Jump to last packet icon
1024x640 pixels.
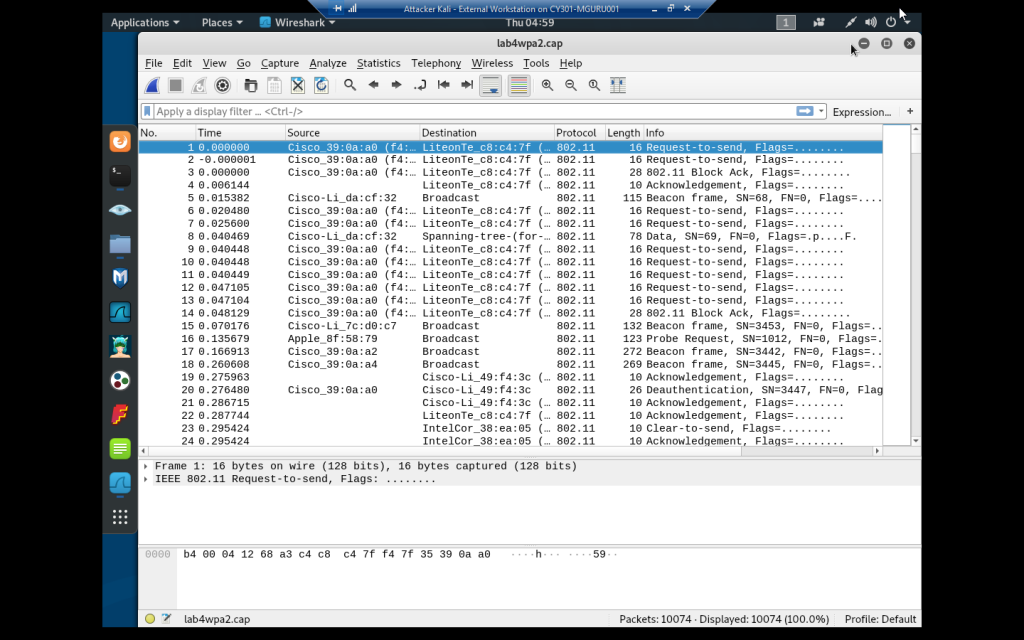(467, 85)
